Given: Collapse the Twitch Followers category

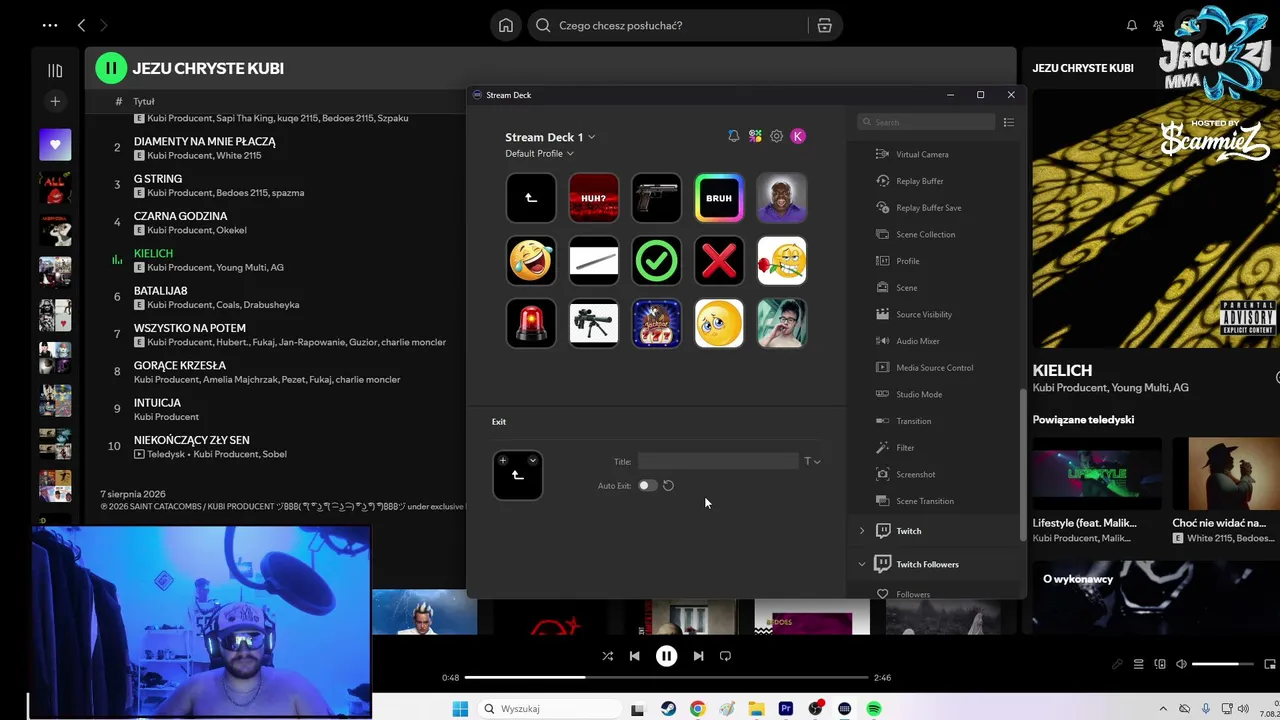Looking at the screenshot, I should tap(862, 564).
